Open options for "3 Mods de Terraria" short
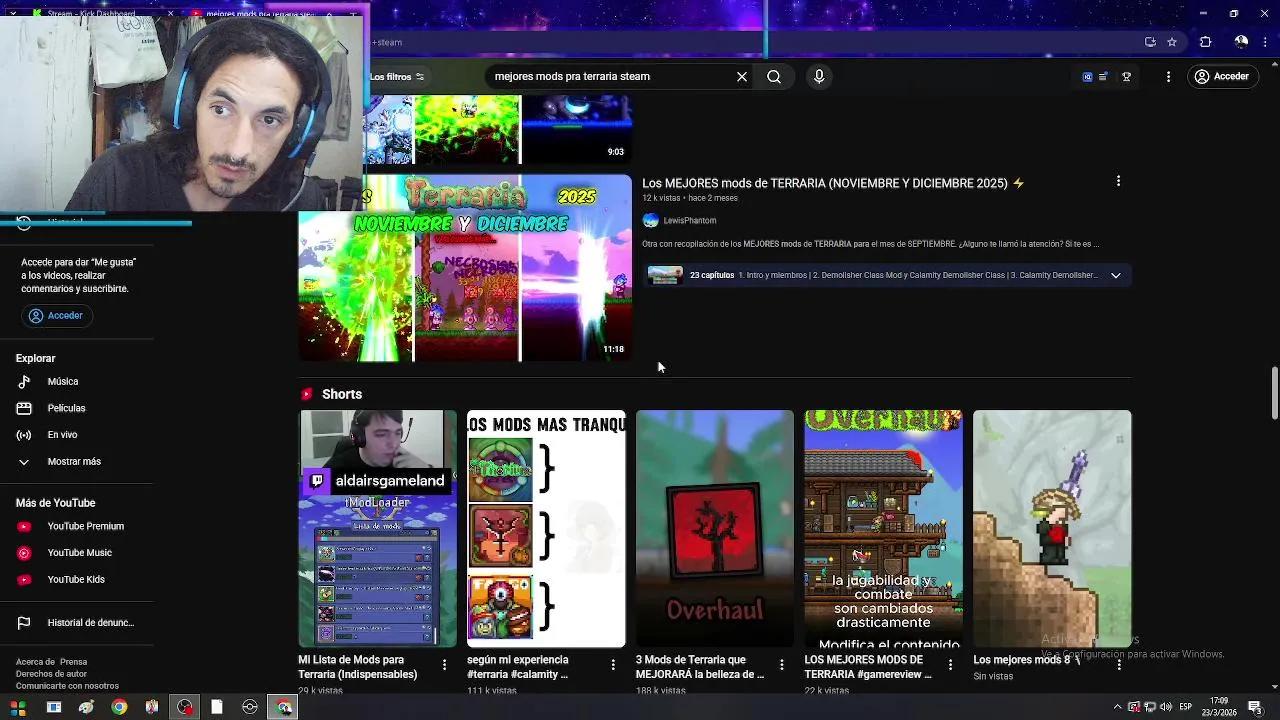 (782, 665)
